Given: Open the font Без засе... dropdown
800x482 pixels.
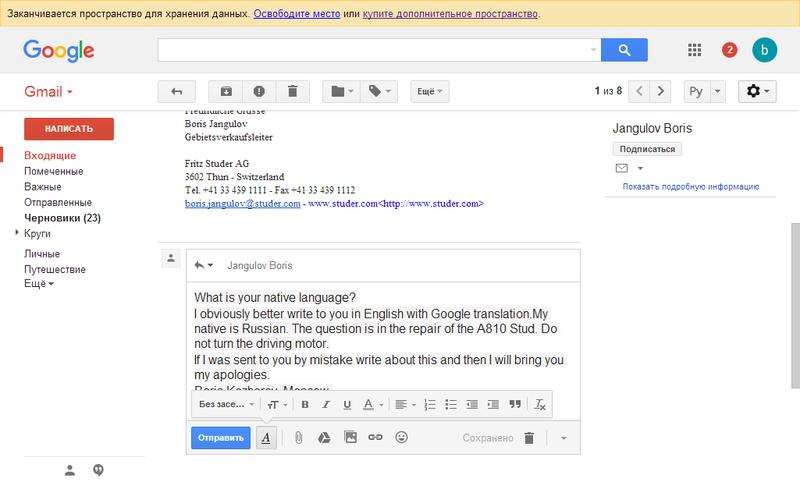Looking at the screenshot, I should 226,404.
